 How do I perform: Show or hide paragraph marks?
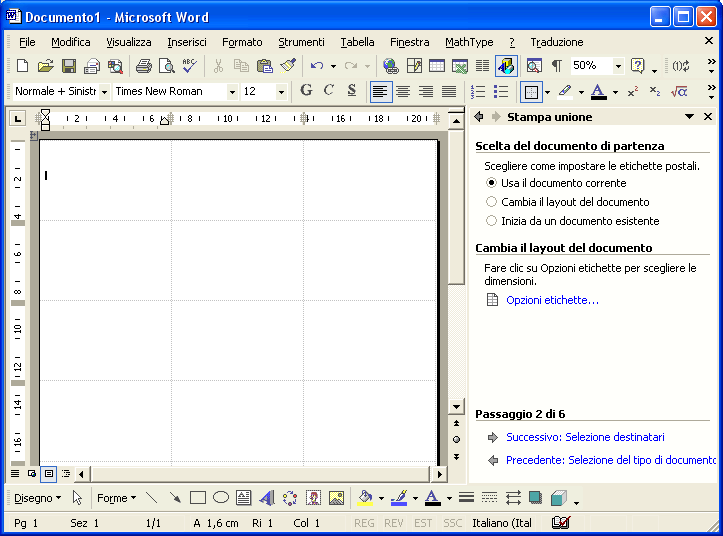pyautogui.click(x=557, y=66)
